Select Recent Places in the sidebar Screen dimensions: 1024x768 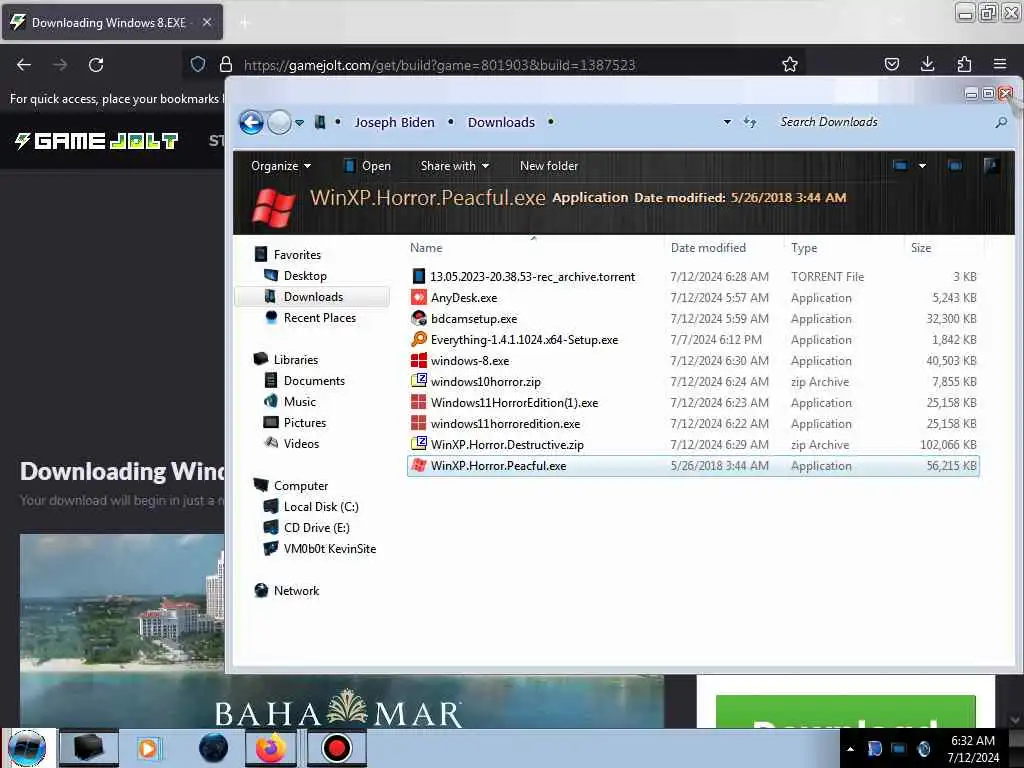319,317
